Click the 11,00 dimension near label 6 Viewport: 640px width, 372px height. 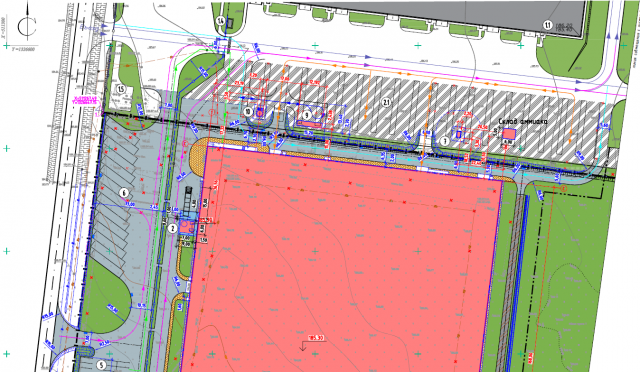click(x=130, y=204)
